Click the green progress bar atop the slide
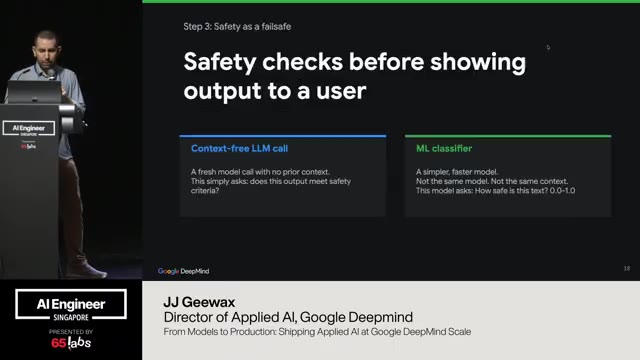This screenshot has width=640, height=360. coord(391,2)
